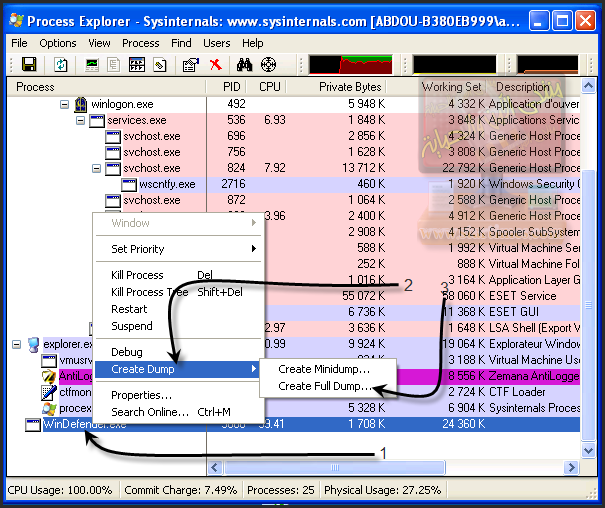Expand the Set Priority submenu
The height and width of the screenshot is (508, 605).
pyautogui.click(x=179, y=249)
